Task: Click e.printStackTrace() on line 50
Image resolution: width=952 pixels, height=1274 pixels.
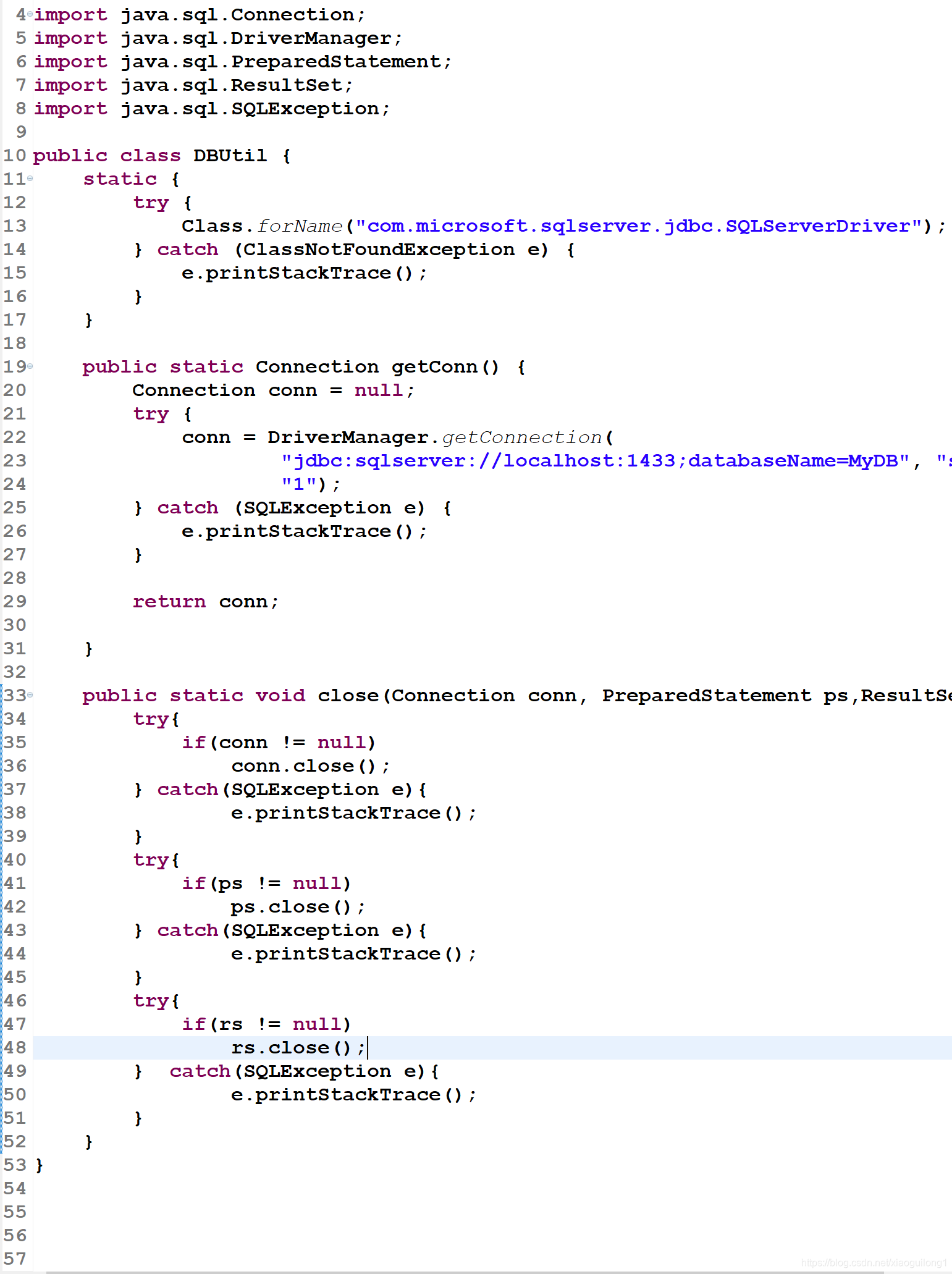Action: coord(353,1095)
